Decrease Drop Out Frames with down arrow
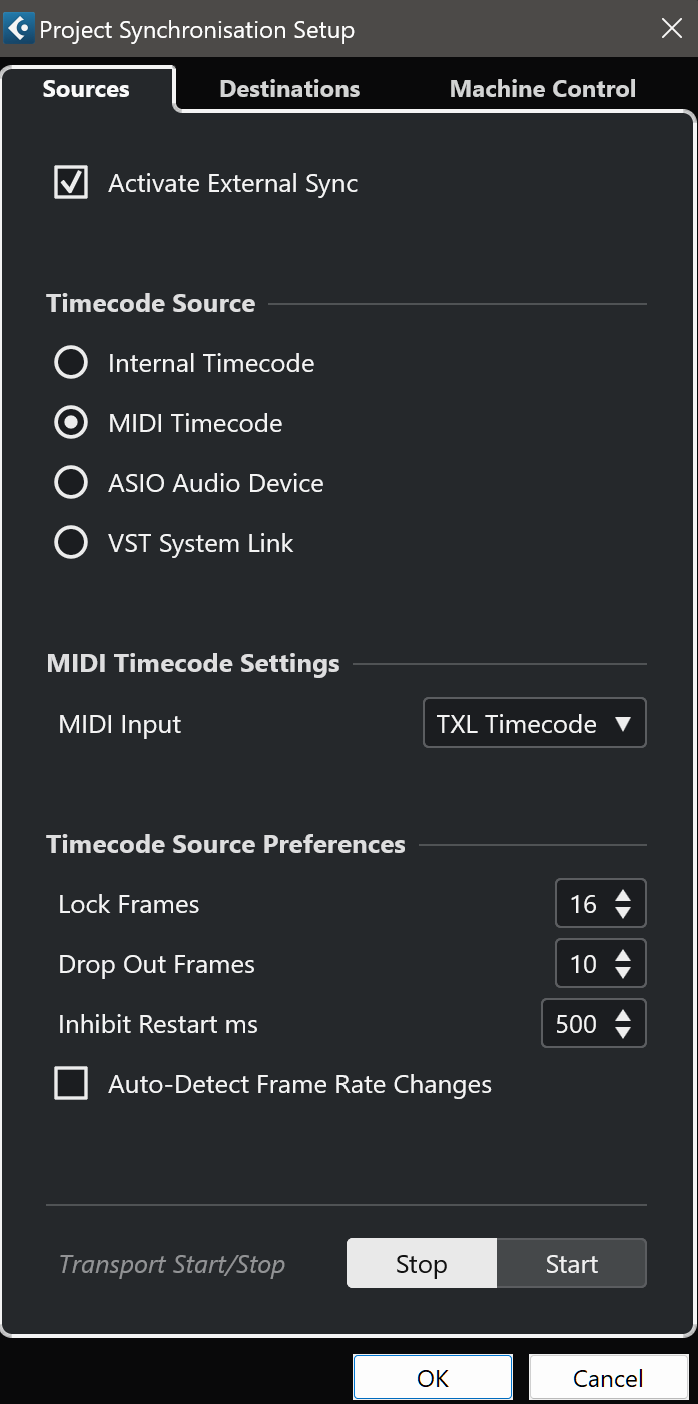This screenshot has width=698, height=1404. [x=623, y=973]
